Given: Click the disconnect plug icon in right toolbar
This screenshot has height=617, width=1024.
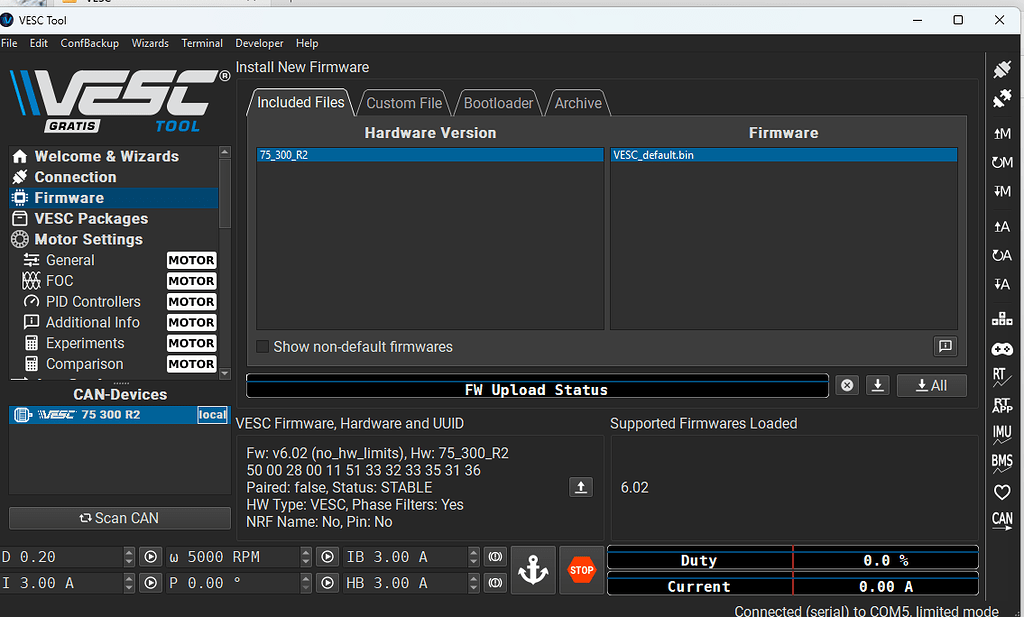Looking at the screenshot, I should pyautogui.click(x=1002, y=99).
